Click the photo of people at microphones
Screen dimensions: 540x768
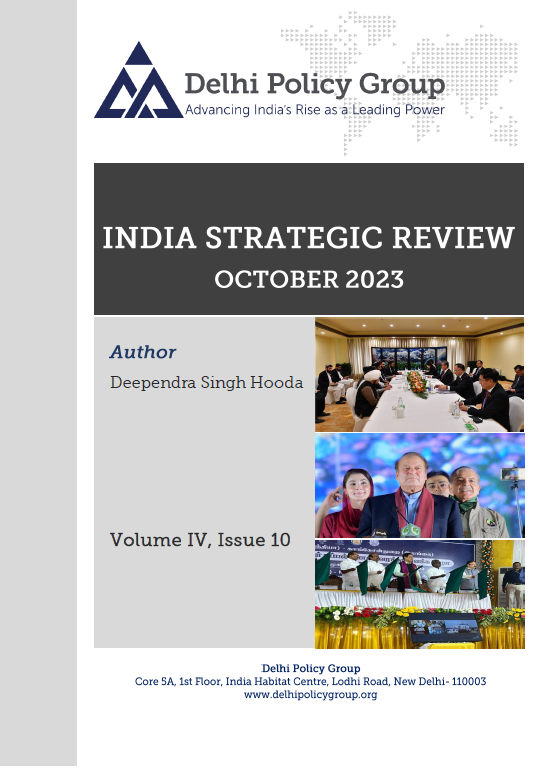419,485
